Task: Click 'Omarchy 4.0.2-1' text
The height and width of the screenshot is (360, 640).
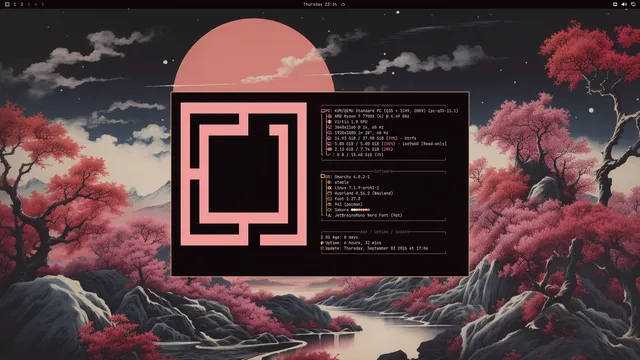Action: point(352,177)
